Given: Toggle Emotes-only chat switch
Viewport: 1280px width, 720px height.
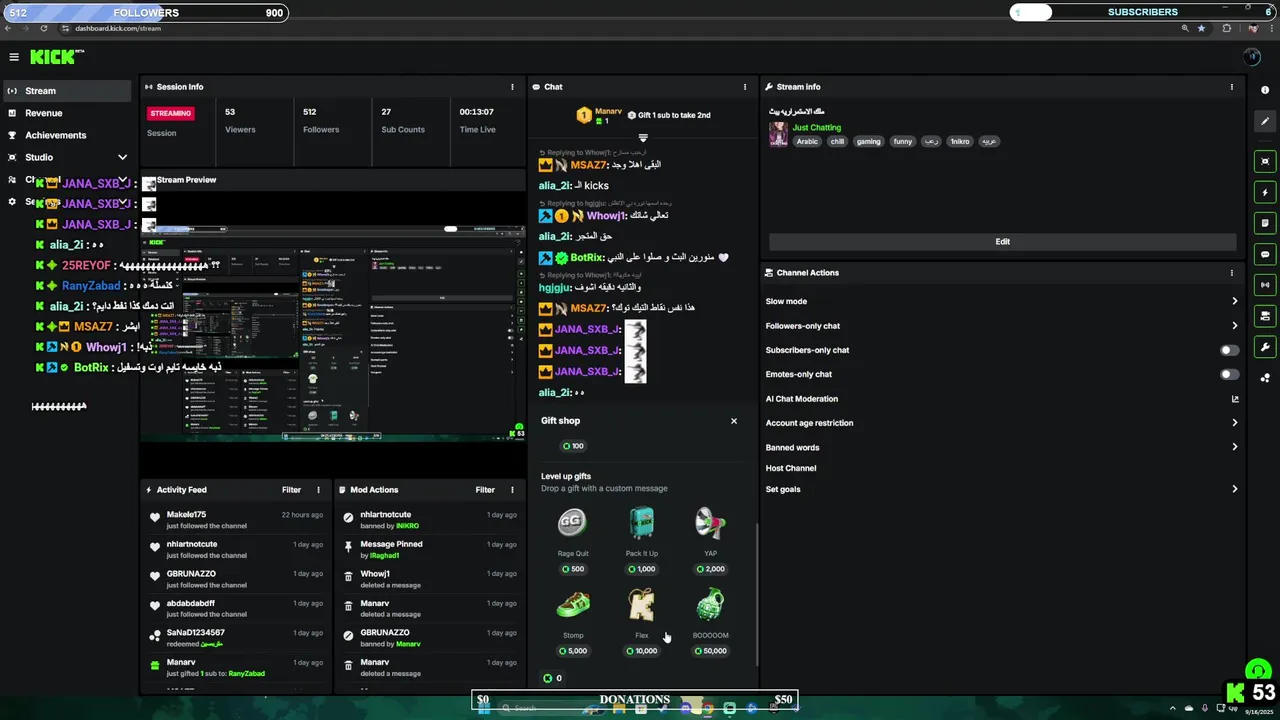Looking at the screenshot, I should click(1229, 374).
